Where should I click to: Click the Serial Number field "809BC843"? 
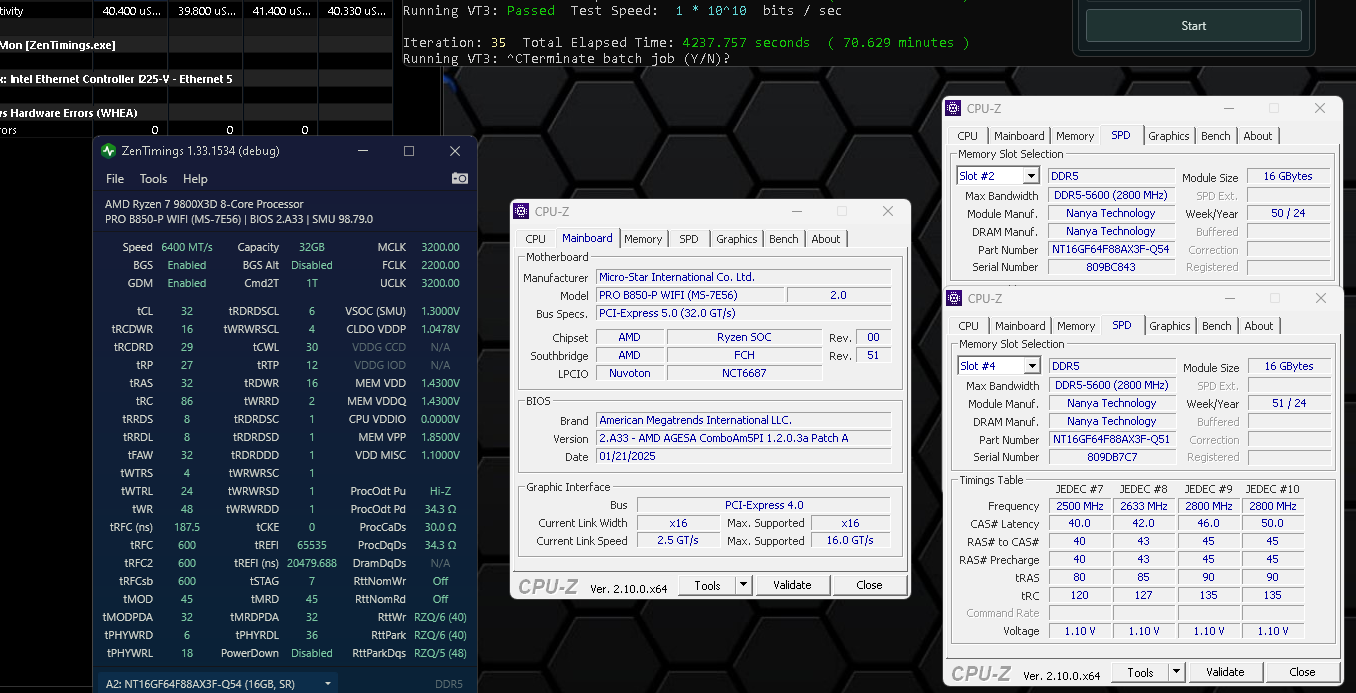point(1110,268)
